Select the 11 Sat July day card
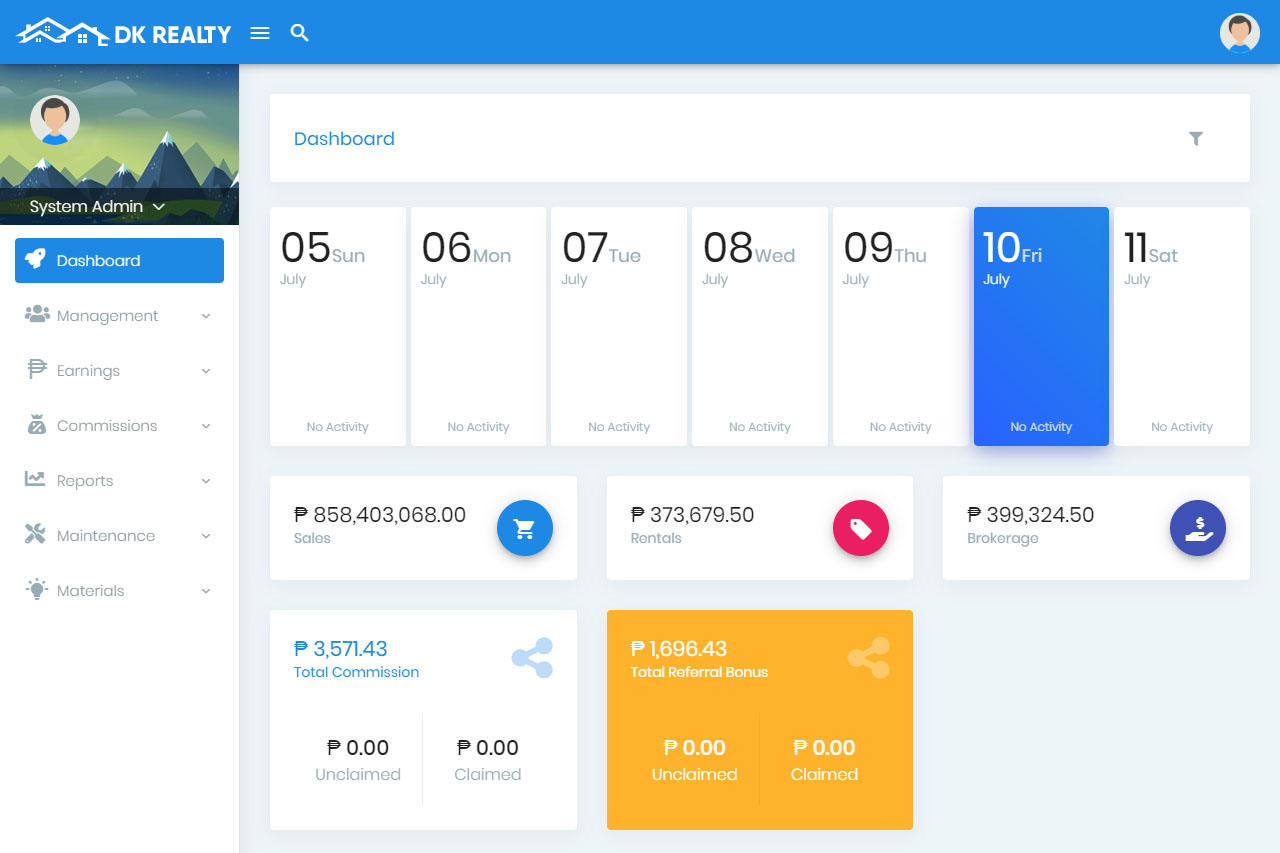 [x=1182, y=326]
